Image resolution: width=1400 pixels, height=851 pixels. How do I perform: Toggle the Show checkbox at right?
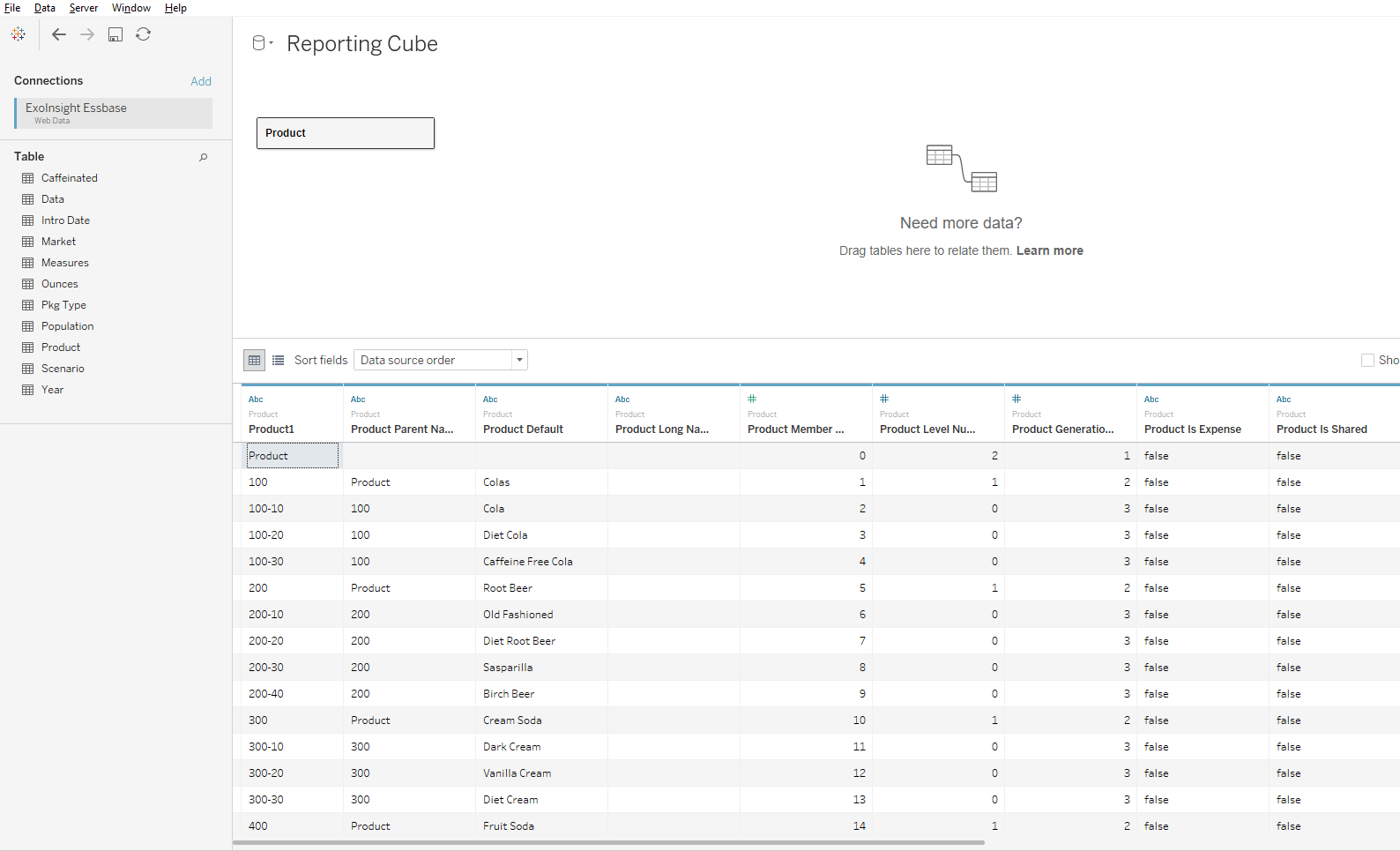1367,360
